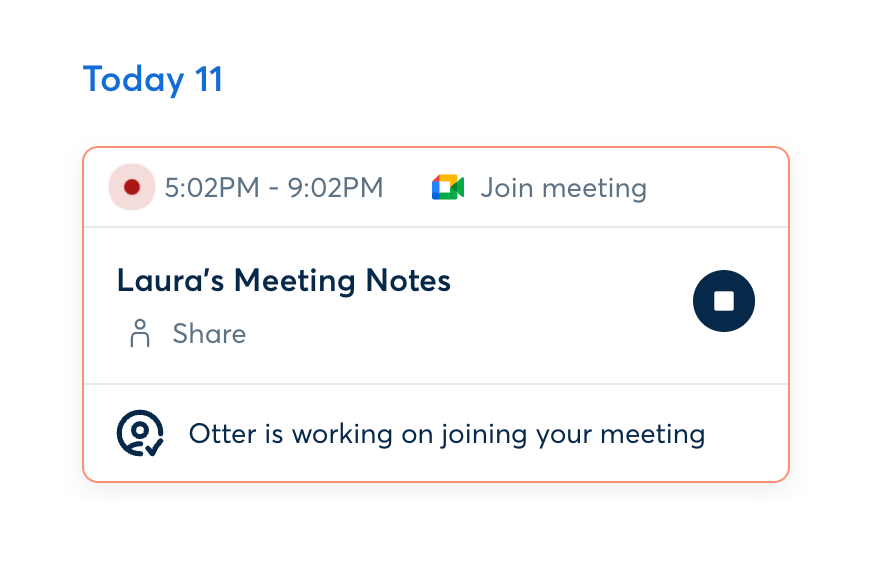Click the Today 11 date heading
Screen dimensions: 872x565
tap(152, 79)
